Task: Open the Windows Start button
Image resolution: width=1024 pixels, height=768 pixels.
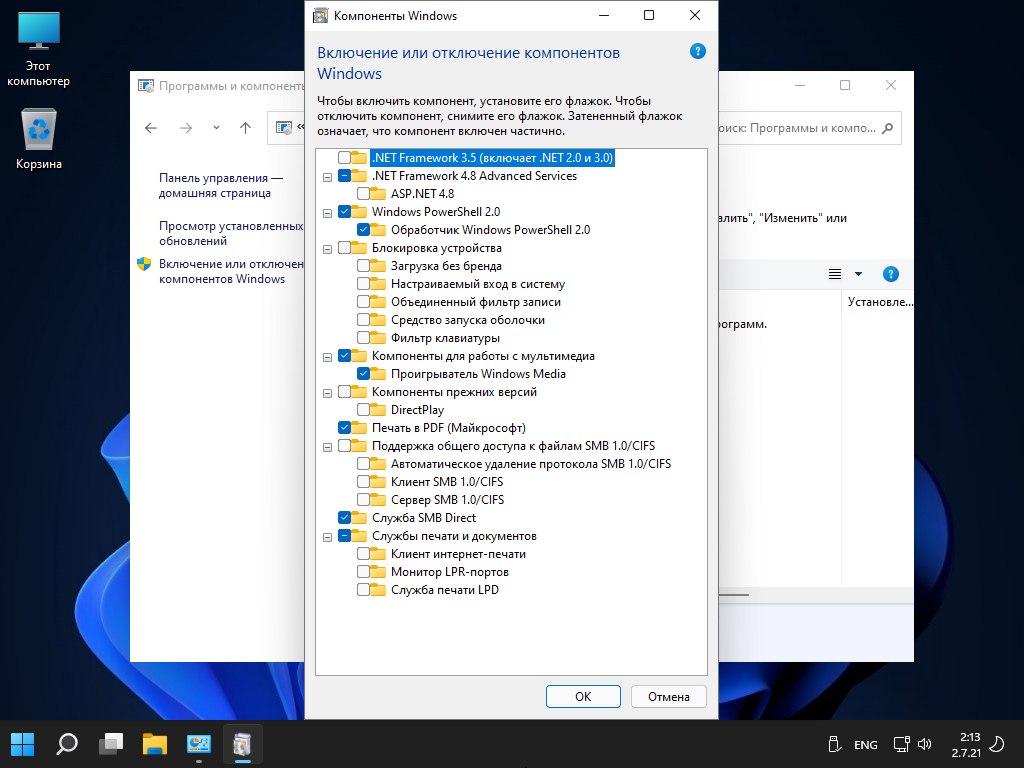Action: [22, 744]
